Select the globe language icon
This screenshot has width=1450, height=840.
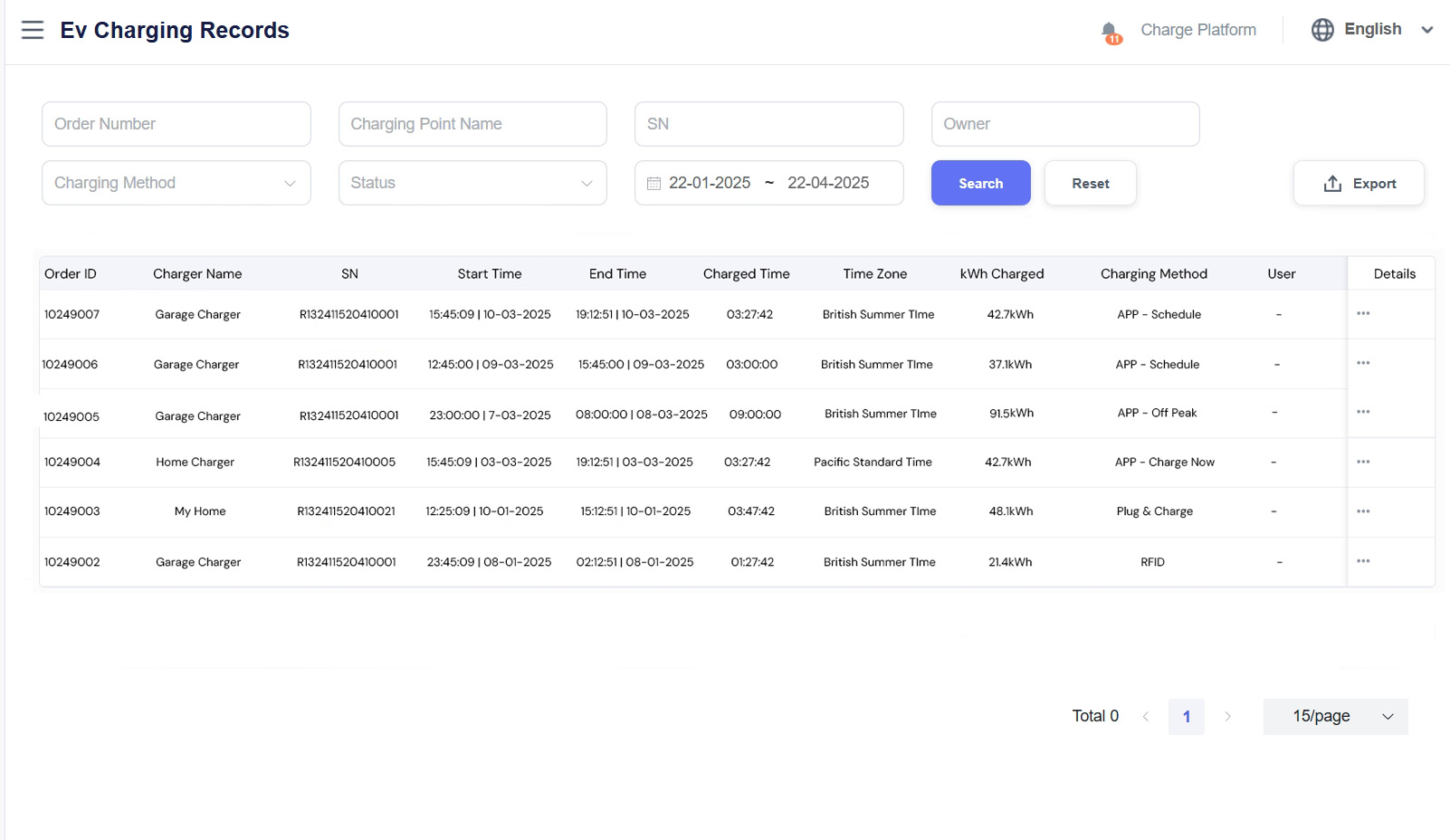tap(1322, 30)
